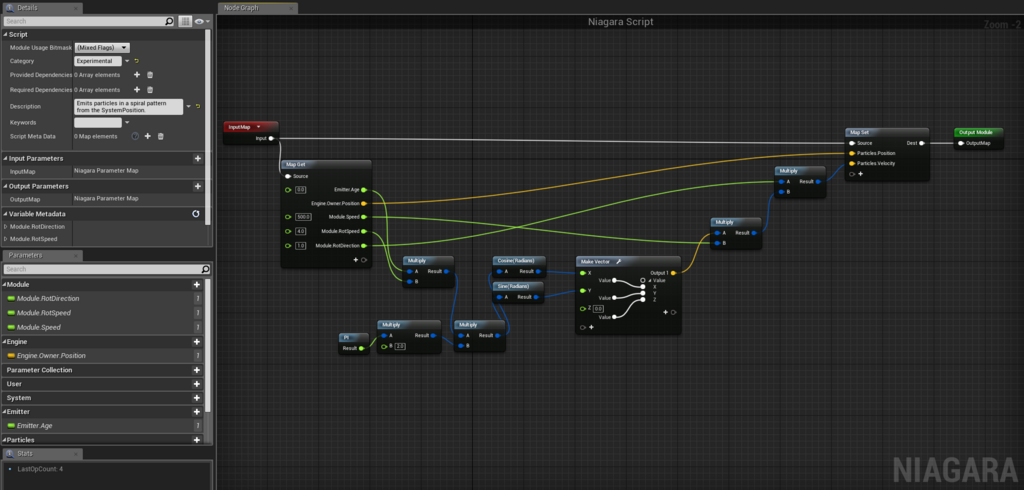Edit the Category text field Experimental
The height and width of the screenshot is (490, 1024).
(98, 61)
